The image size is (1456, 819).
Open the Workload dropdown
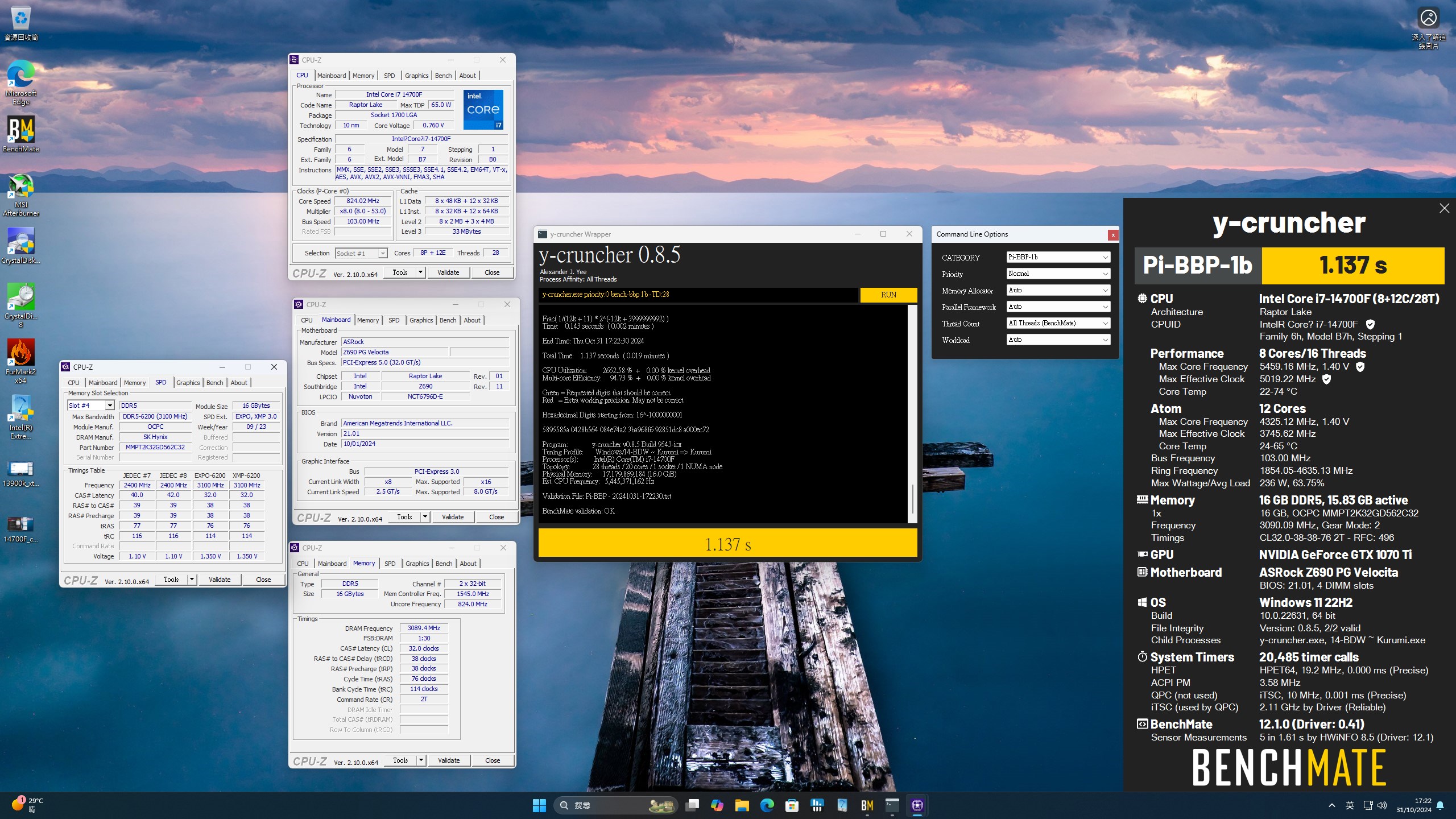[1058, 340]
